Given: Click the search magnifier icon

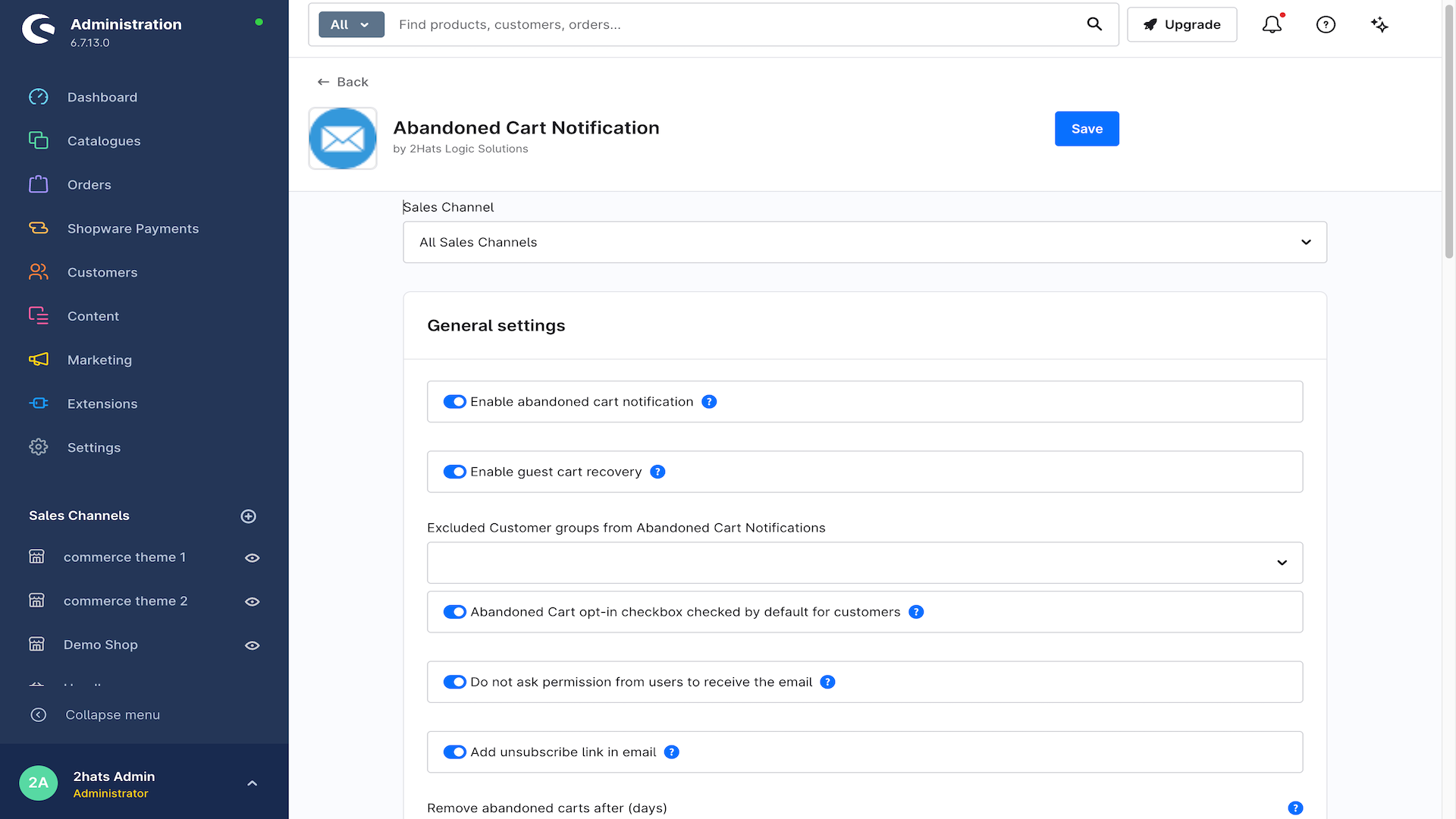Looking at the screenshot, I should pos(1094,24).
